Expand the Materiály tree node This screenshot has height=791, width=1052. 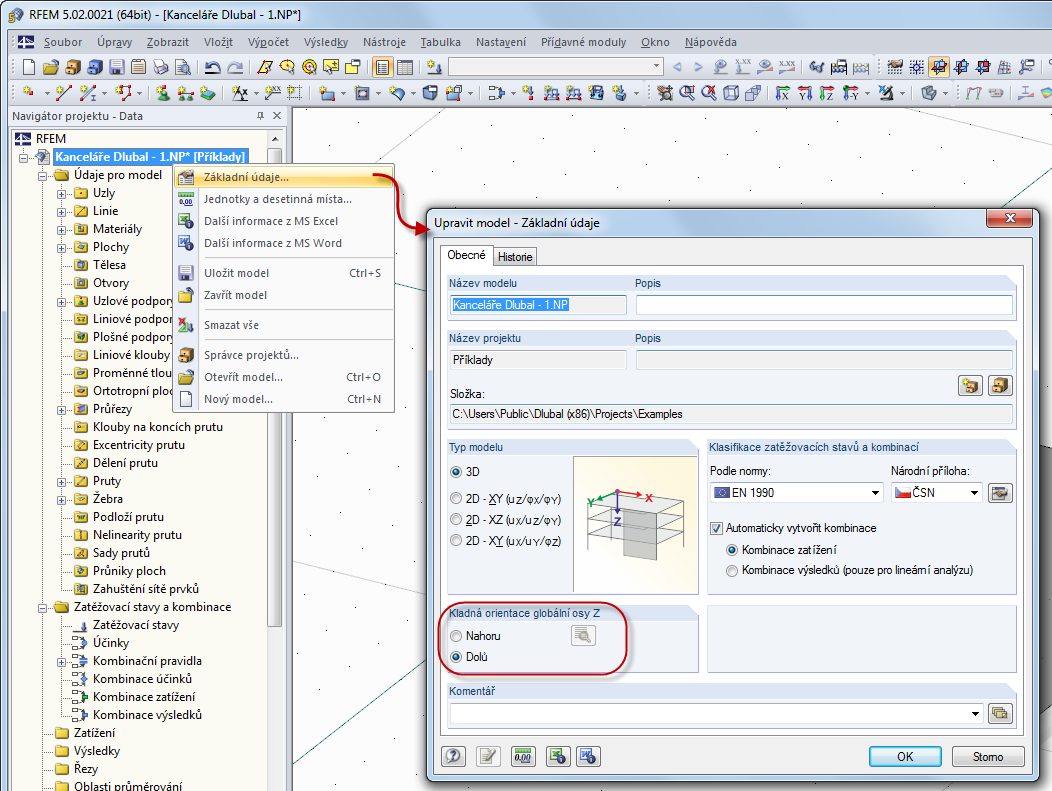pyautogui.click(x=61, y=230)
